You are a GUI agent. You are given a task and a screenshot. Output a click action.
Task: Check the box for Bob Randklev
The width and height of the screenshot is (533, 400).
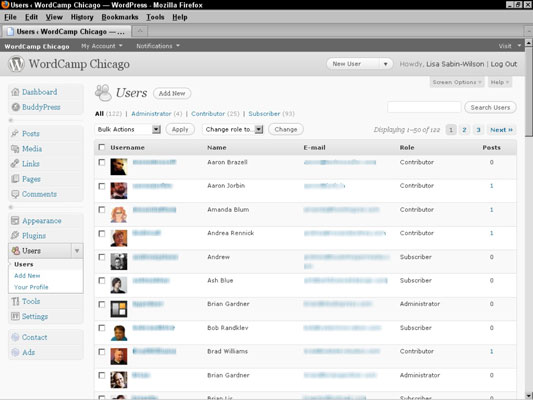(x=101, y=328)
